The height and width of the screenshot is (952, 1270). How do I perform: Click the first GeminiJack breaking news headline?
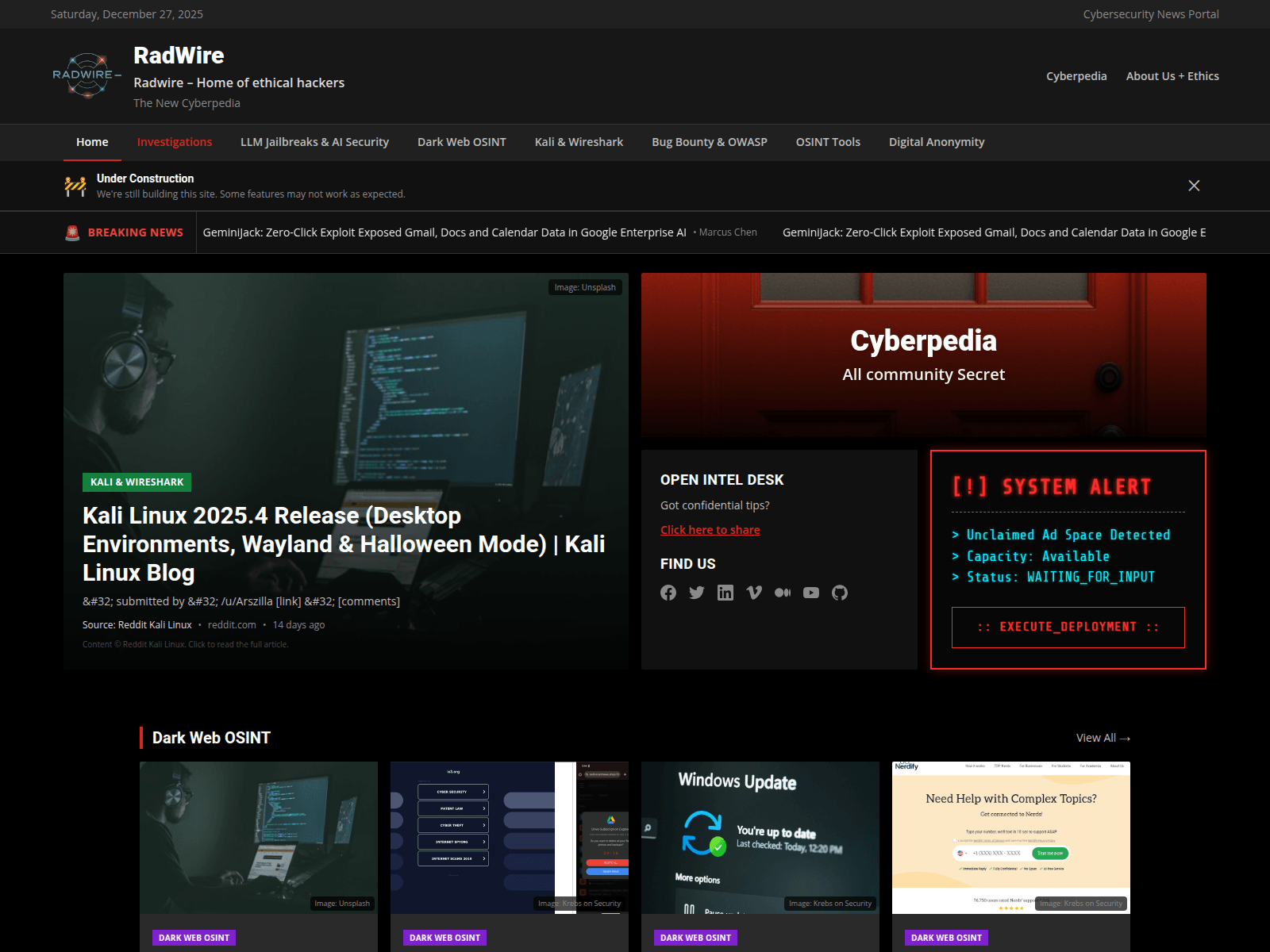coord(444,232)
